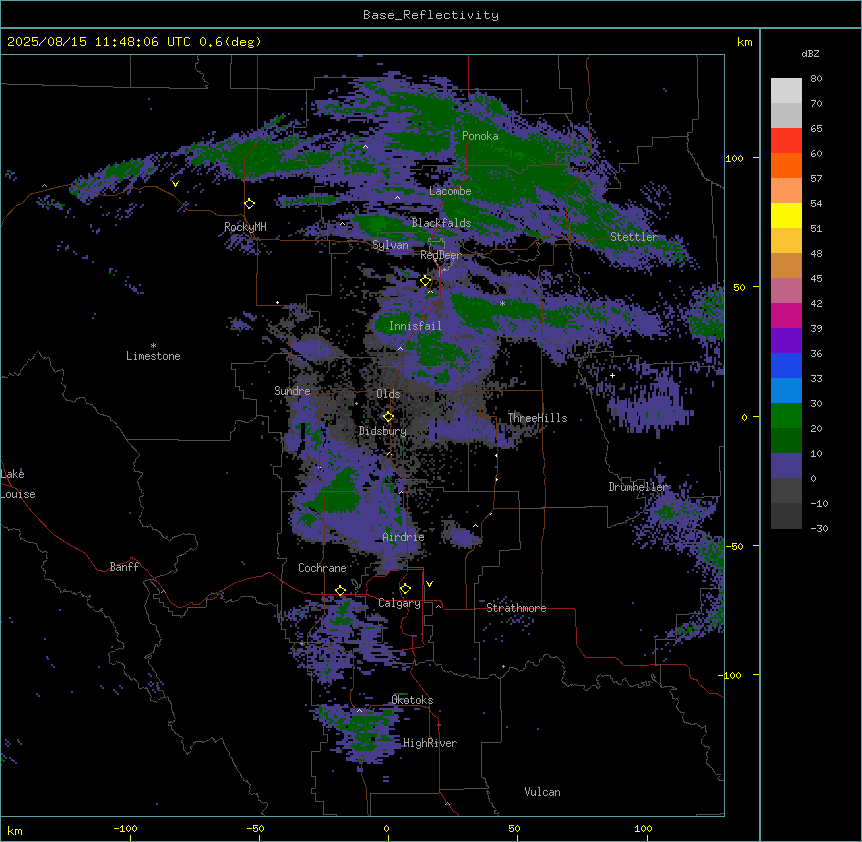Click the Sundre label
The height and width of the screenshot is (842, 862).
pyautogui.click(x=292, y=391)
